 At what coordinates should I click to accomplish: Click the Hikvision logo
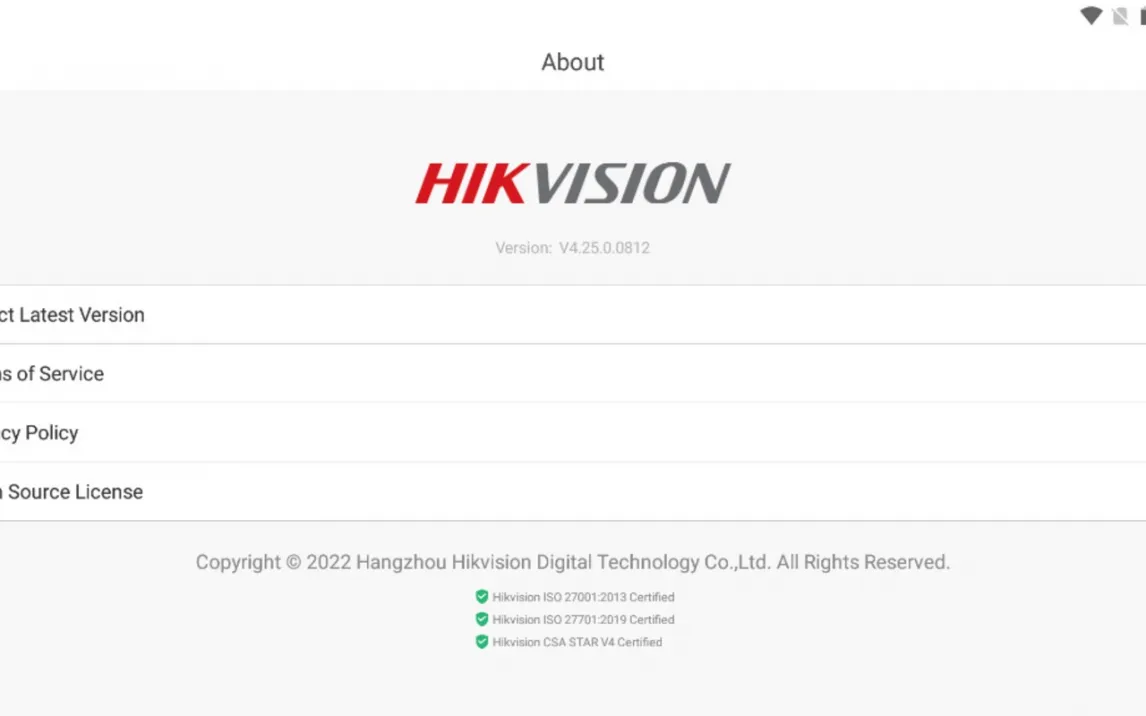coord(573,184)
